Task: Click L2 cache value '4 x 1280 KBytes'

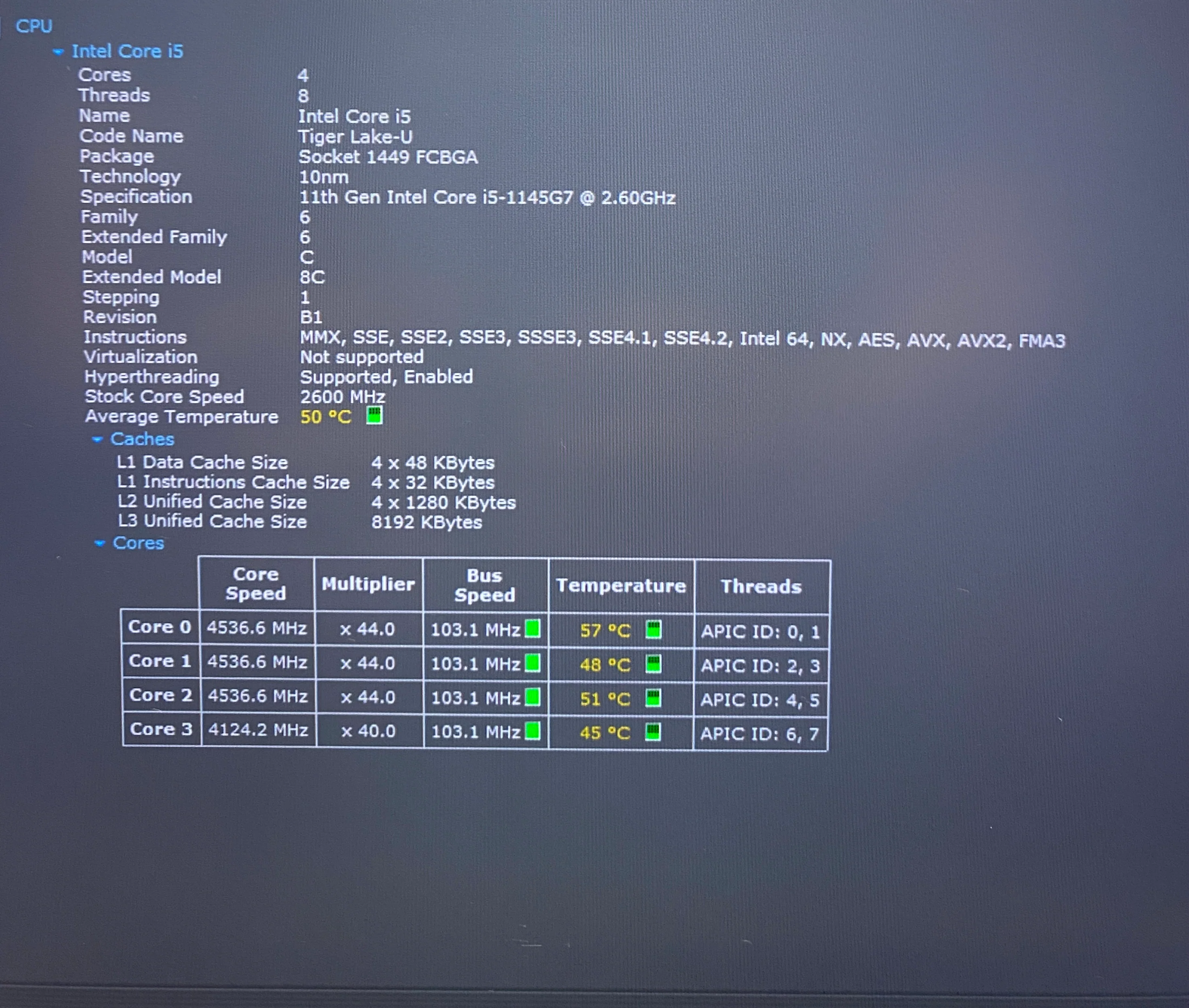Action: (443, 503)
